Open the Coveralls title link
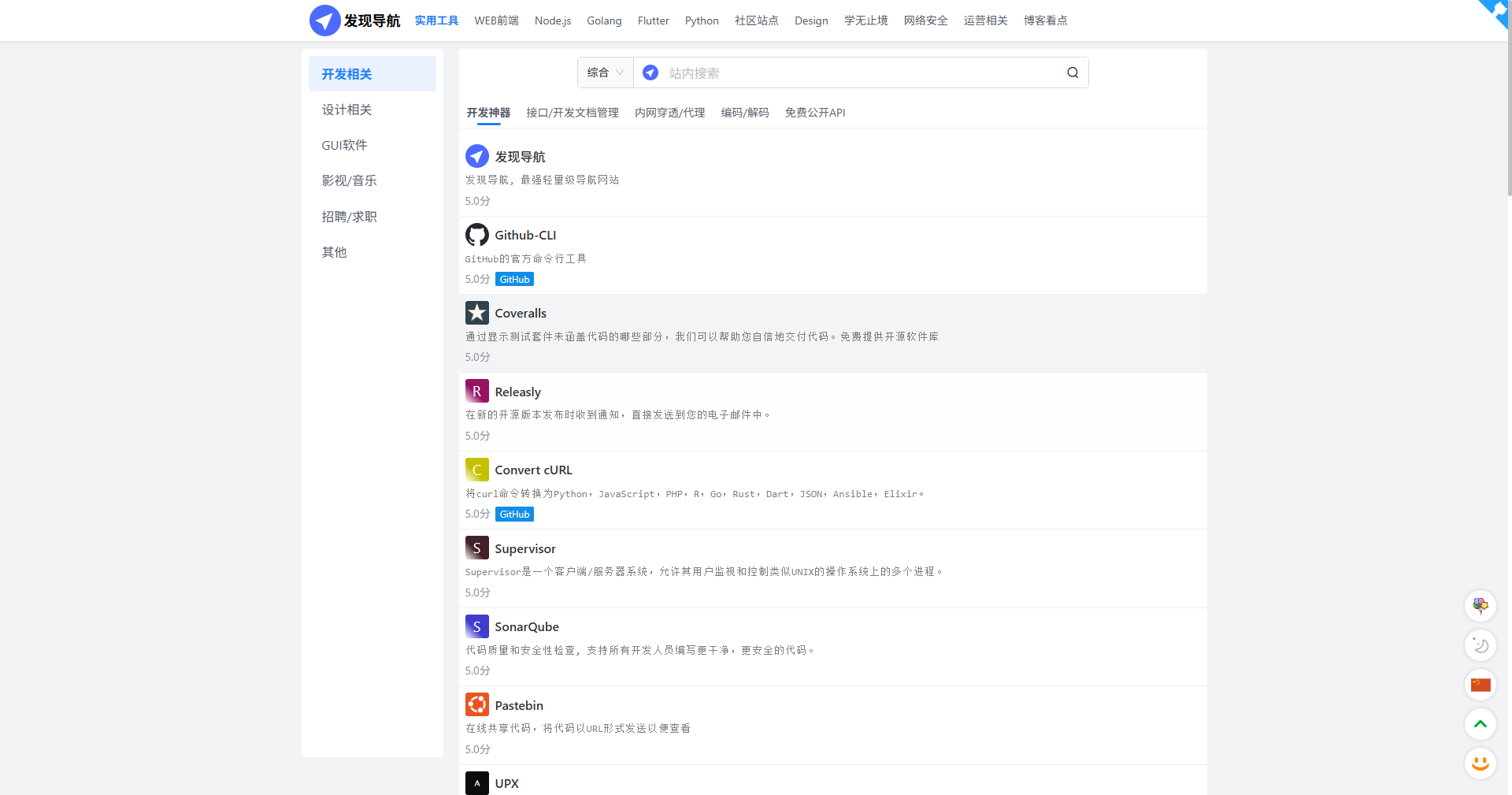 pos(521,313)
